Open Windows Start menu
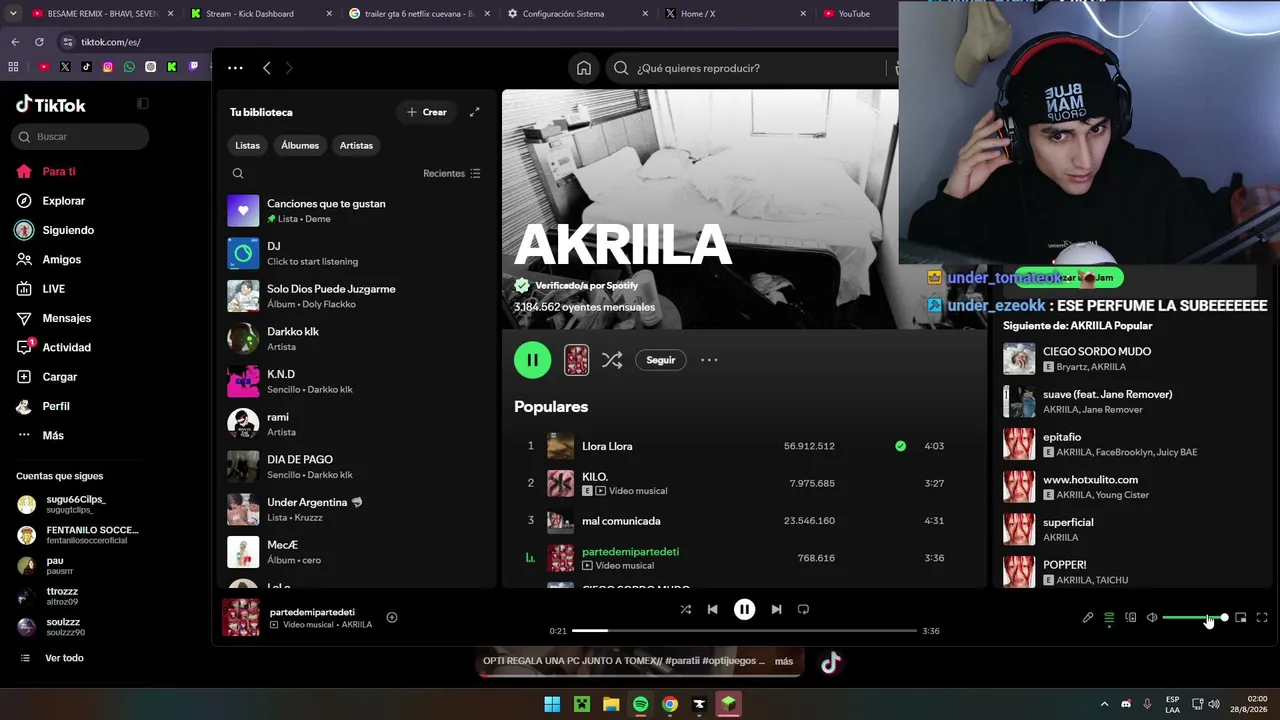This screenshot has height=720, width=1280. 552,705
